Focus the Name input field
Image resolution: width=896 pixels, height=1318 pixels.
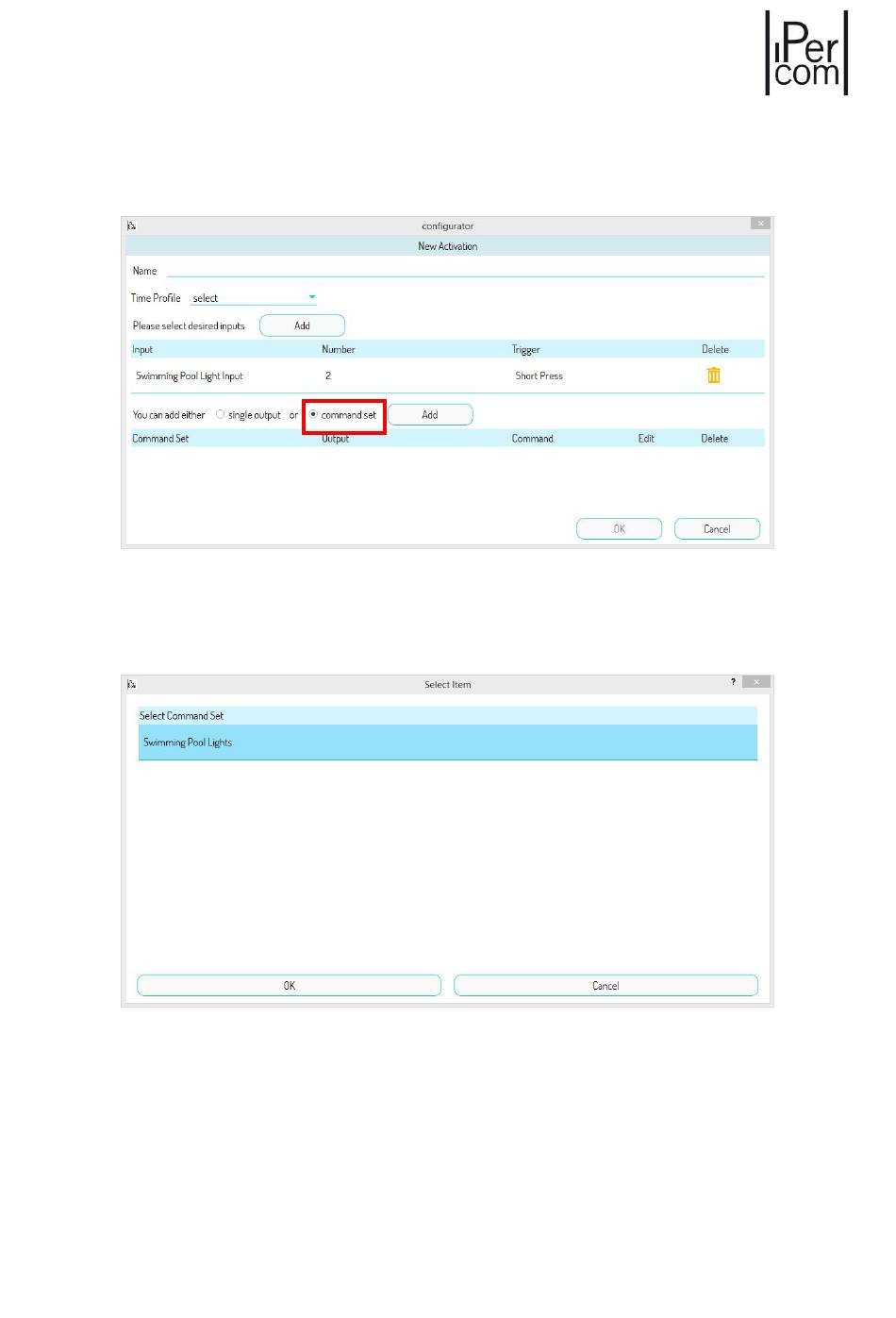(465, 271)
